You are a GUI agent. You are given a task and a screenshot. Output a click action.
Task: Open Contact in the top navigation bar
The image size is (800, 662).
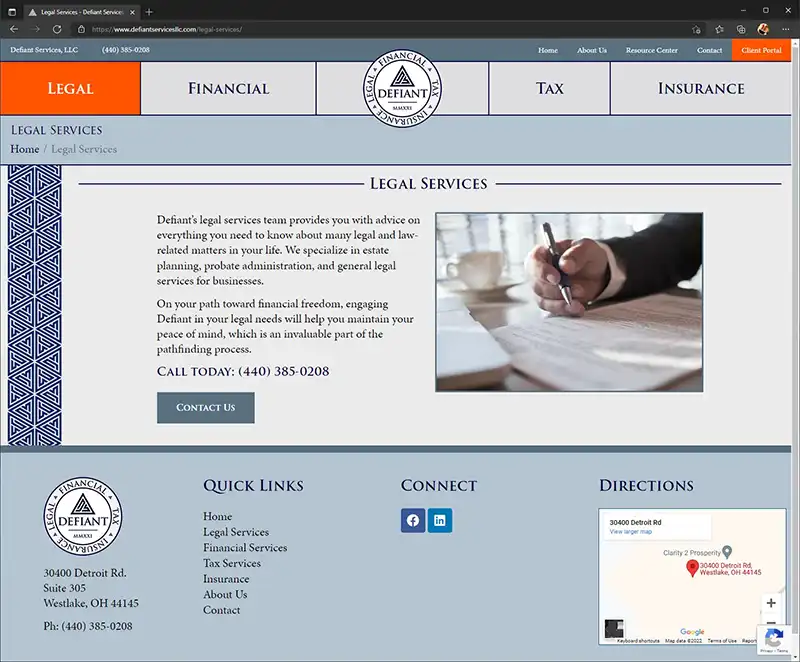(709, 50)
